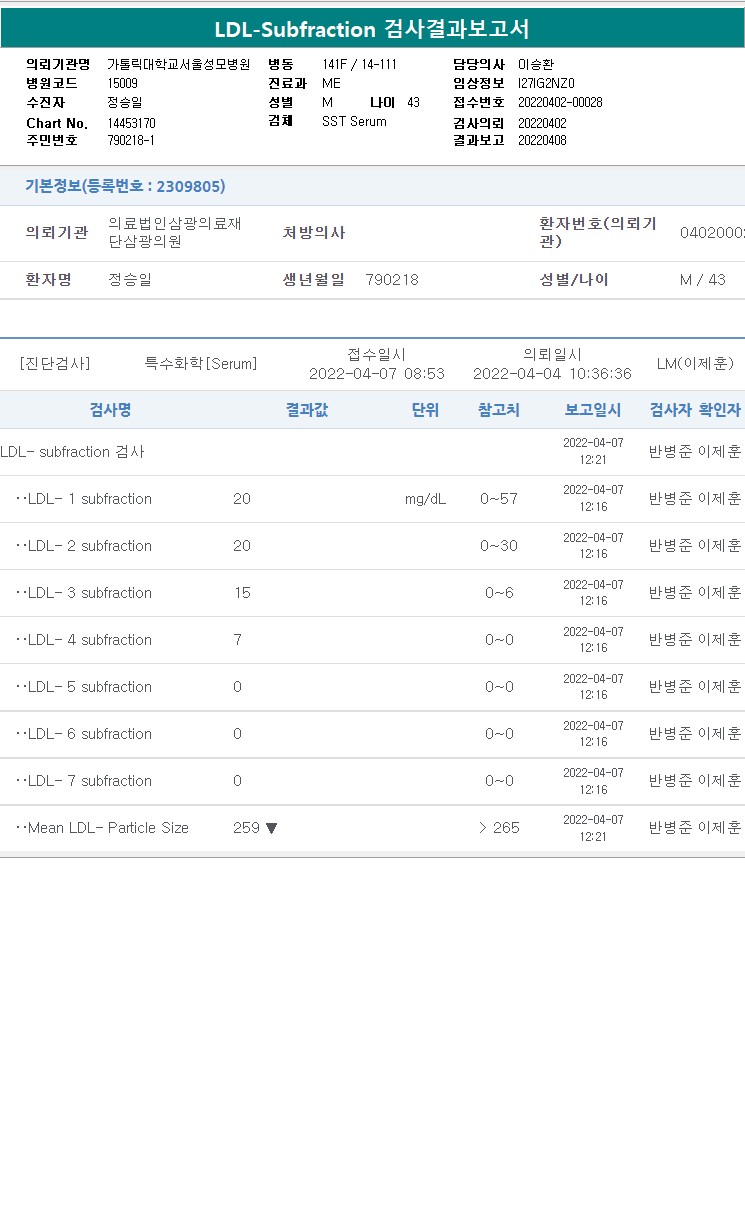This screenshot has height=1228, width=745.
Task: Click the 참고치 column header
Action: [x=499, y=410]
